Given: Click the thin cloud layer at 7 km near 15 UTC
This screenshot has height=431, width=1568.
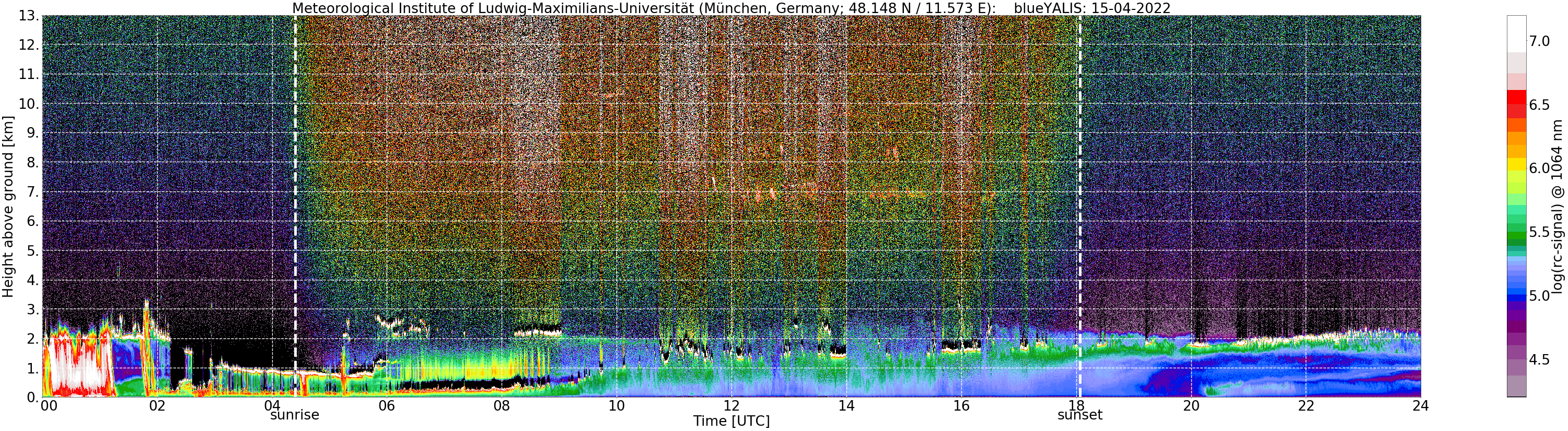Looking at the screenshot, I should click(x=898, y=195).
